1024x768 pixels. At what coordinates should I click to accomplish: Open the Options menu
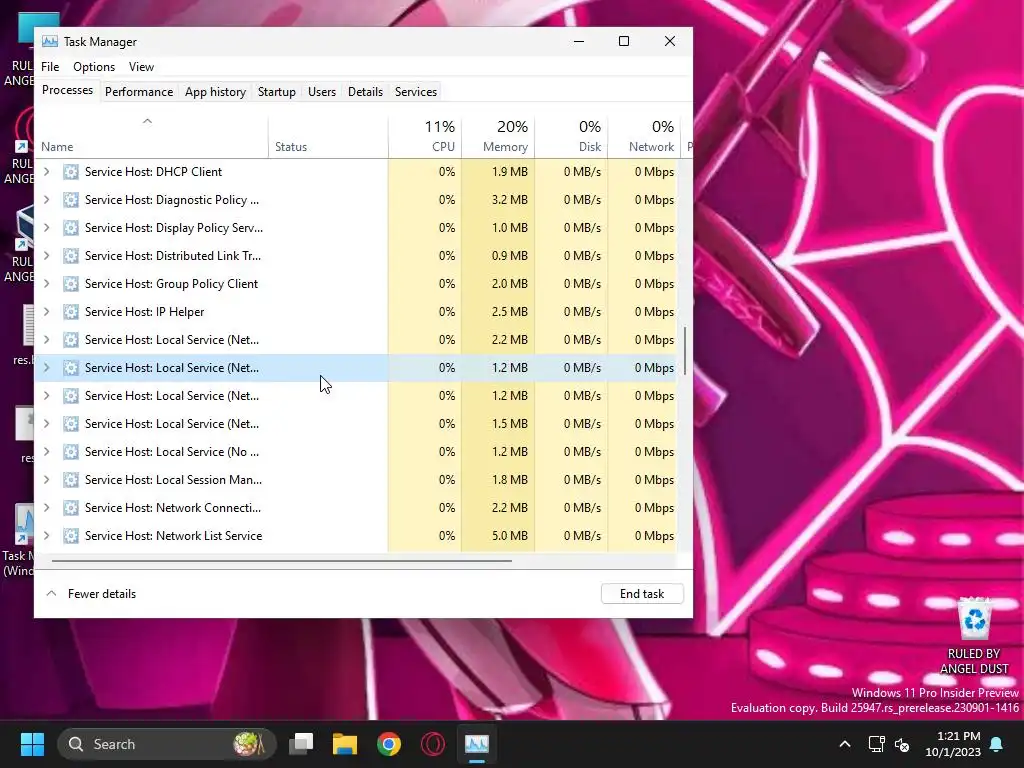94,67
